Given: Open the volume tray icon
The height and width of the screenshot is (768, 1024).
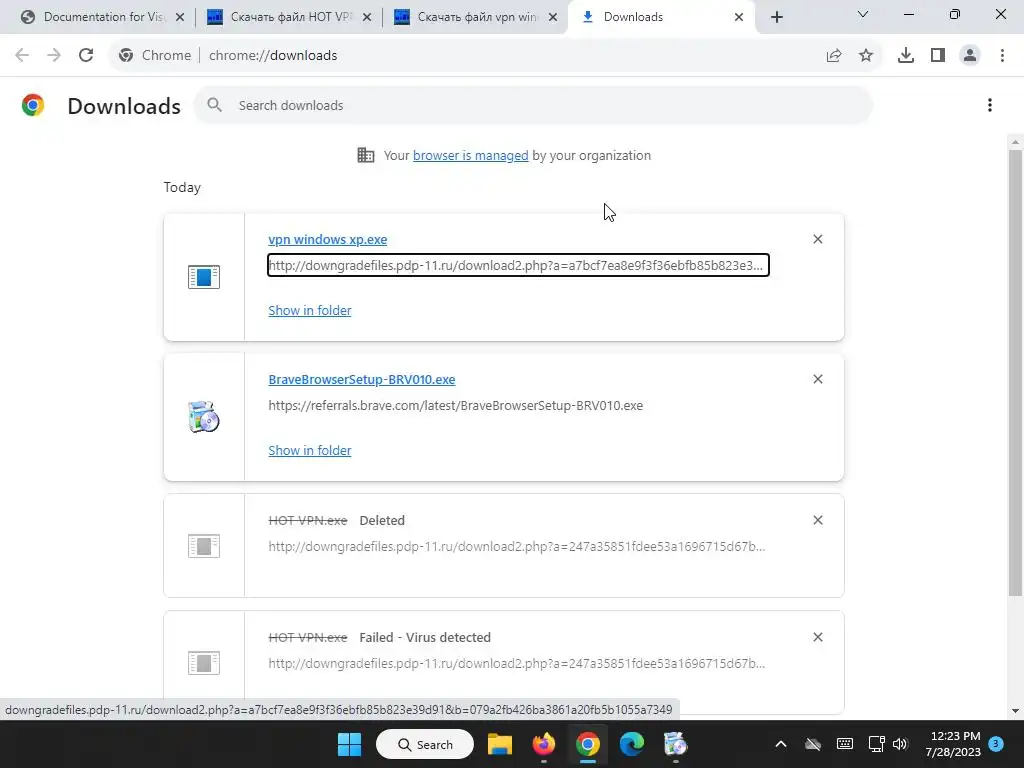Looking at the screenshot, I should click(x=901, y=744).
